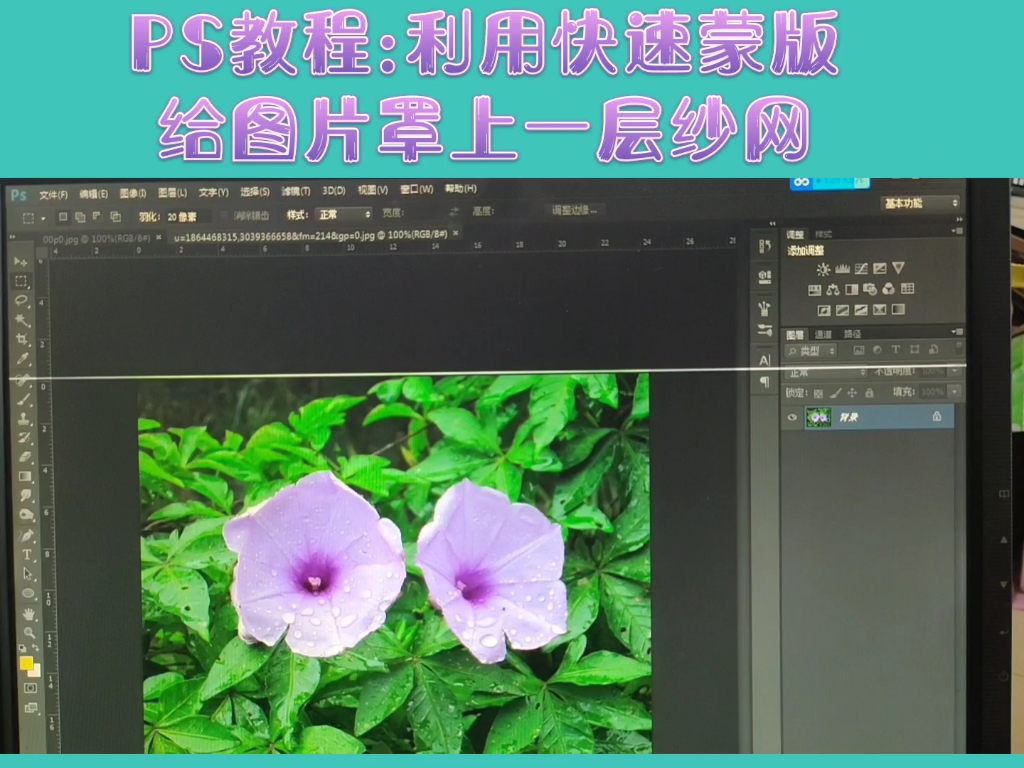
Task: Click the 背景 layer thumbnail
Action: click(818, 417)
